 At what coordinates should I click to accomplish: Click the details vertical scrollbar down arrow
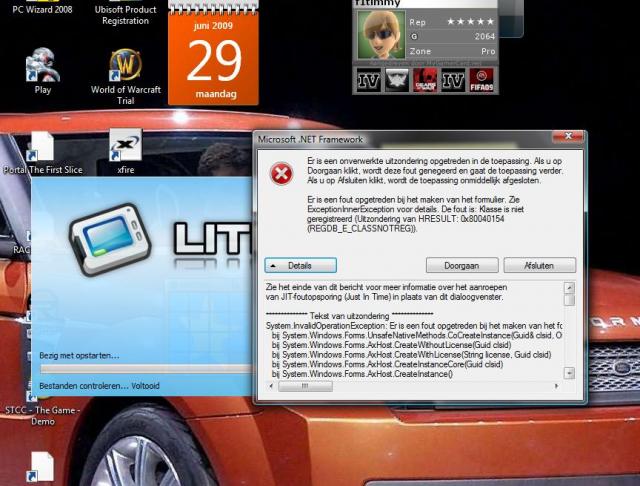tap(569, 373)
